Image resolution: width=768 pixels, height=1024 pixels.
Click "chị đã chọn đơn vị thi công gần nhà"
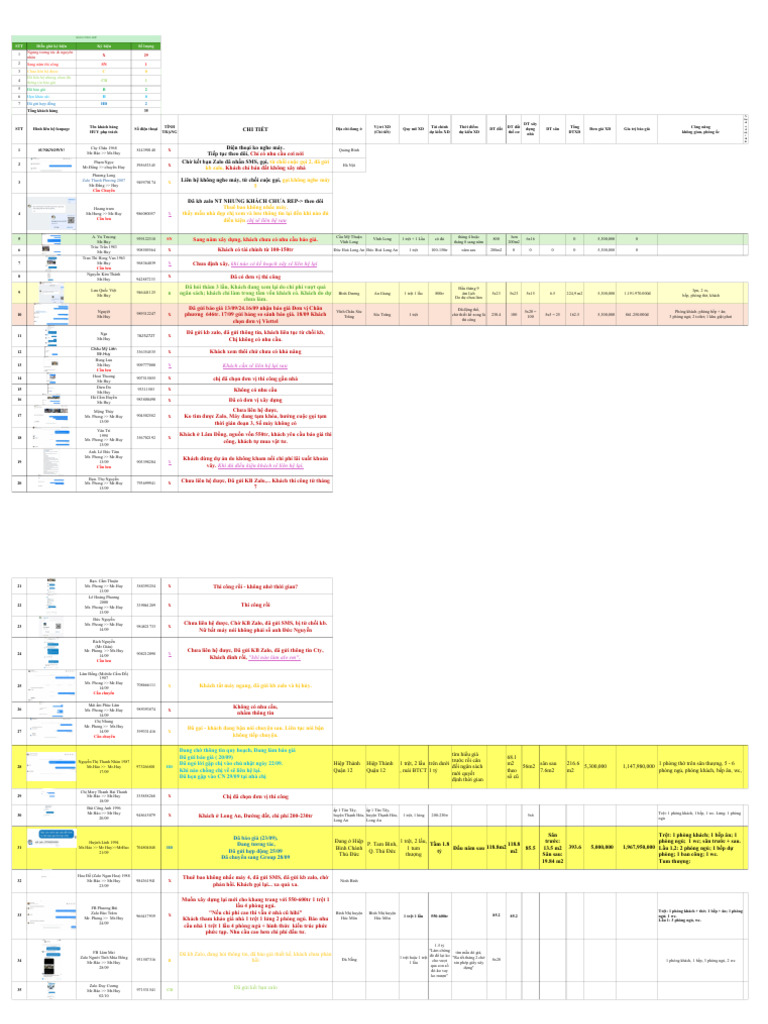[255, 379]
